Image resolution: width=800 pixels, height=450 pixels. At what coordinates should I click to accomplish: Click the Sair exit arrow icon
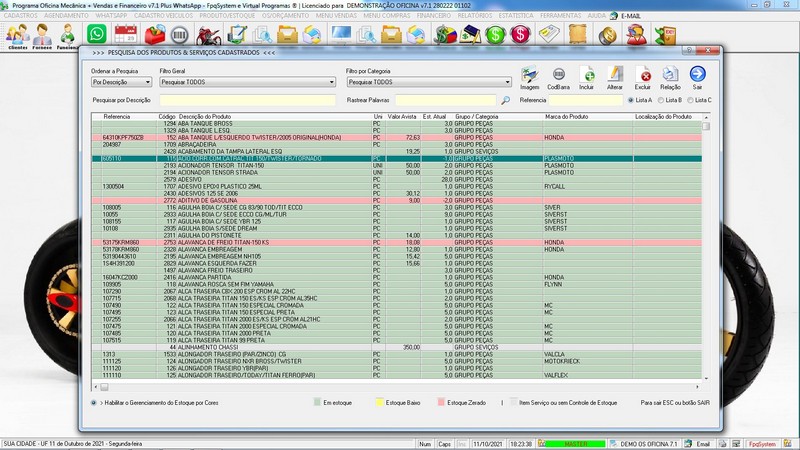(698, 74)
